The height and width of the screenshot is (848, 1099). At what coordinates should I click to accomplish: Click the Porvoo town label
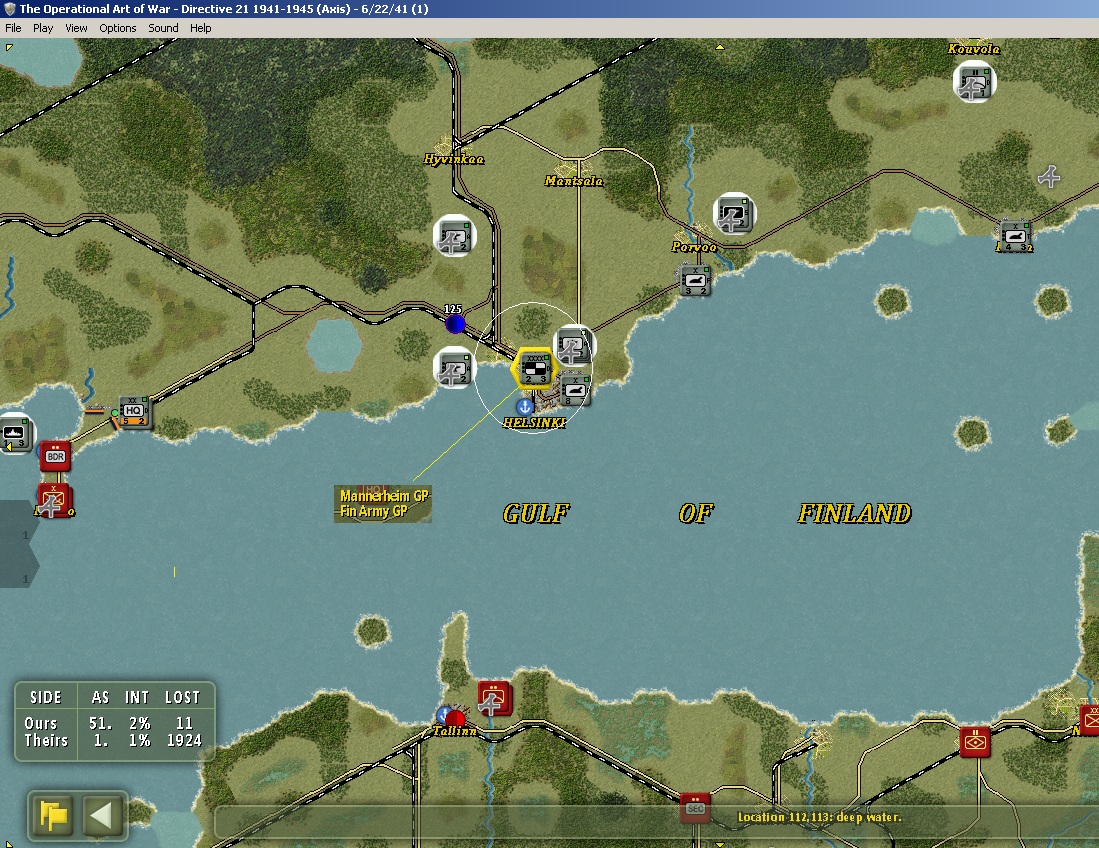point(694,247)
